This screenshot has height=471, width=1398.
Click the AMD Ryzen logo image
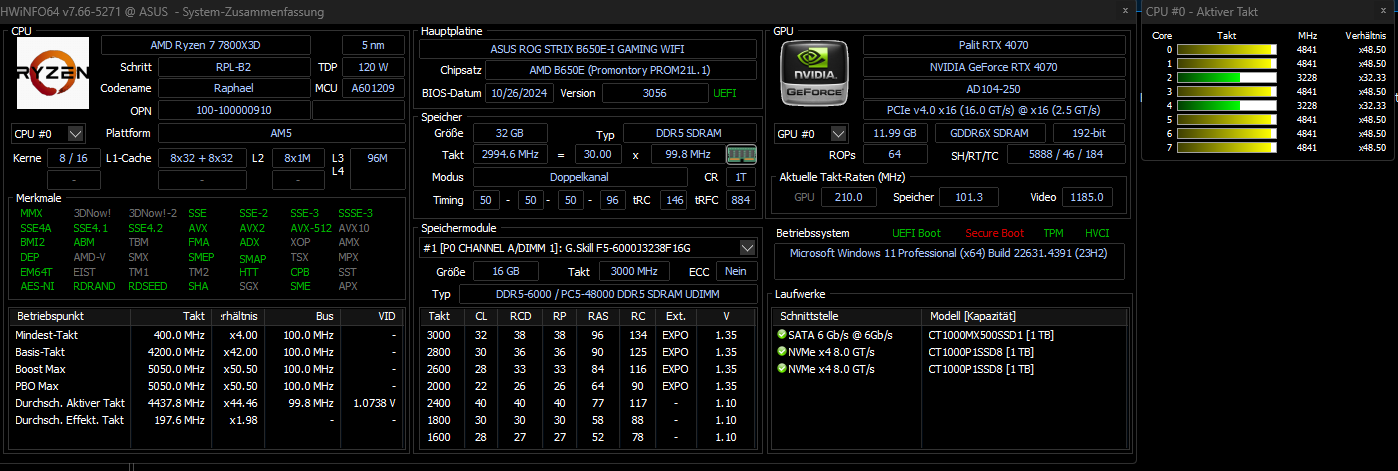coord(53,73)
